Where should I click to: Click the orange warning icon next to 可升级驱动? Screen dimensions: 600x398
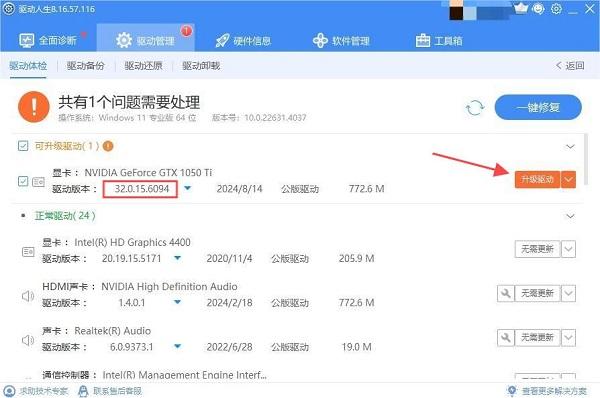[108, 146]
